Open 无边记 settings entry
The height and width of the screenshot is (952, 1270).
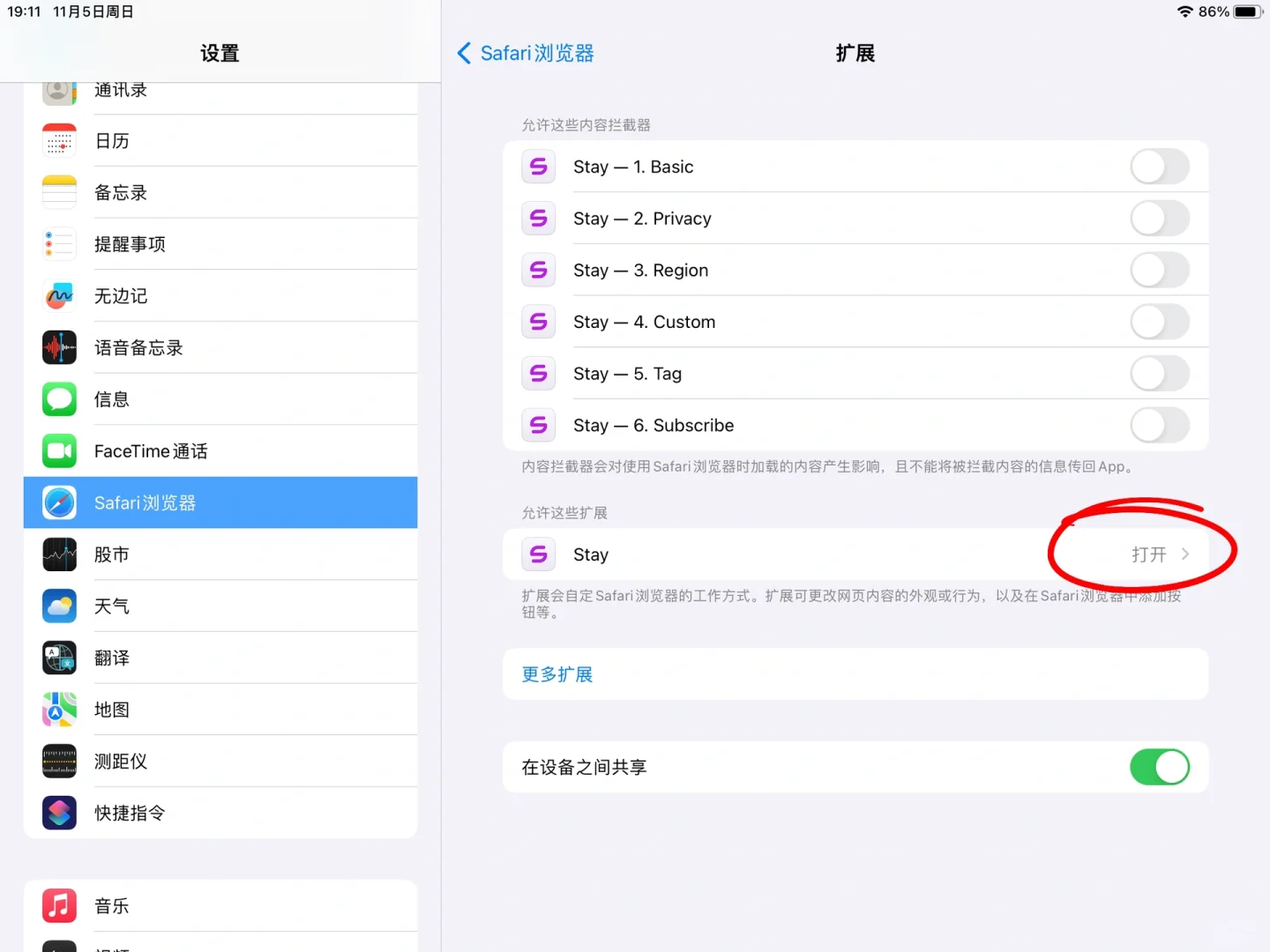(59, 296)
